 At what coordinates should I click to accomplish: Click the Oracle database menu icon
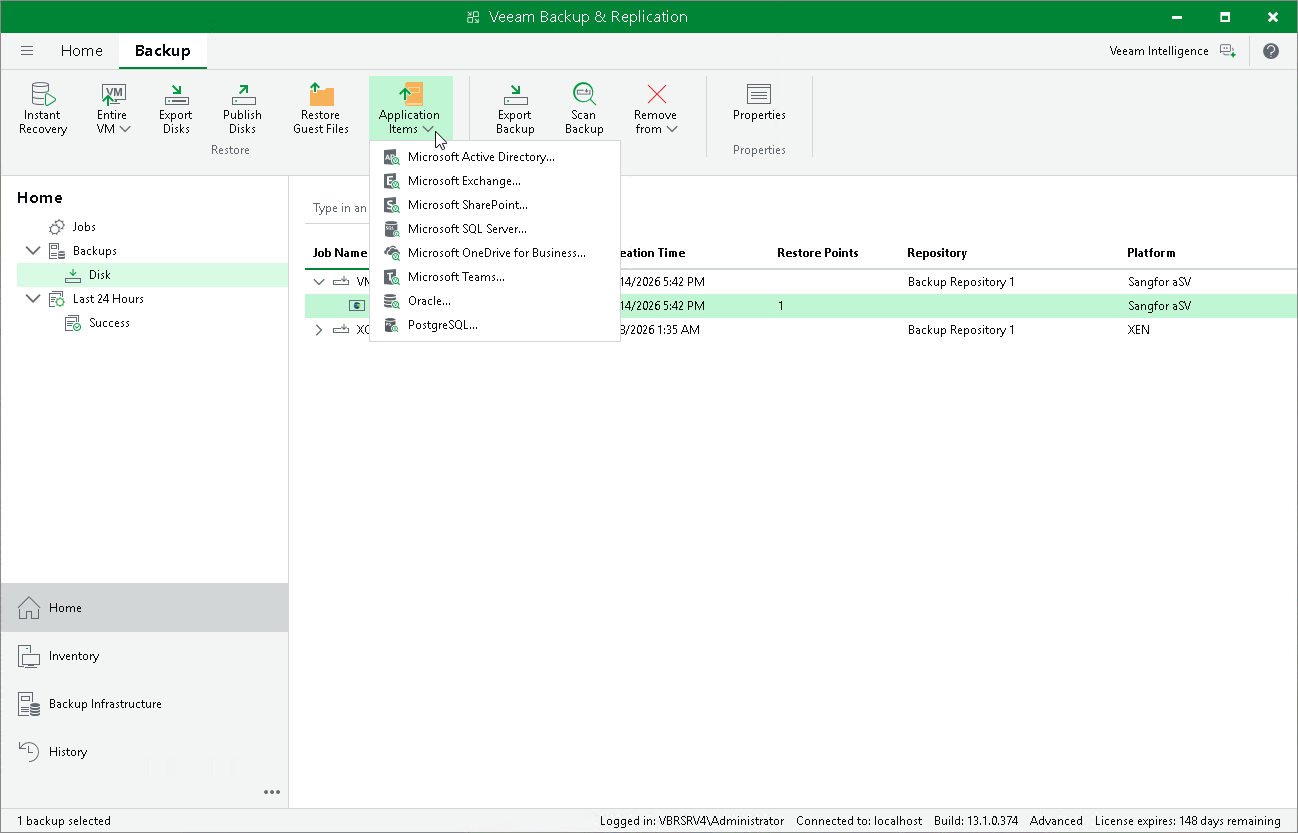click(391, 301)
